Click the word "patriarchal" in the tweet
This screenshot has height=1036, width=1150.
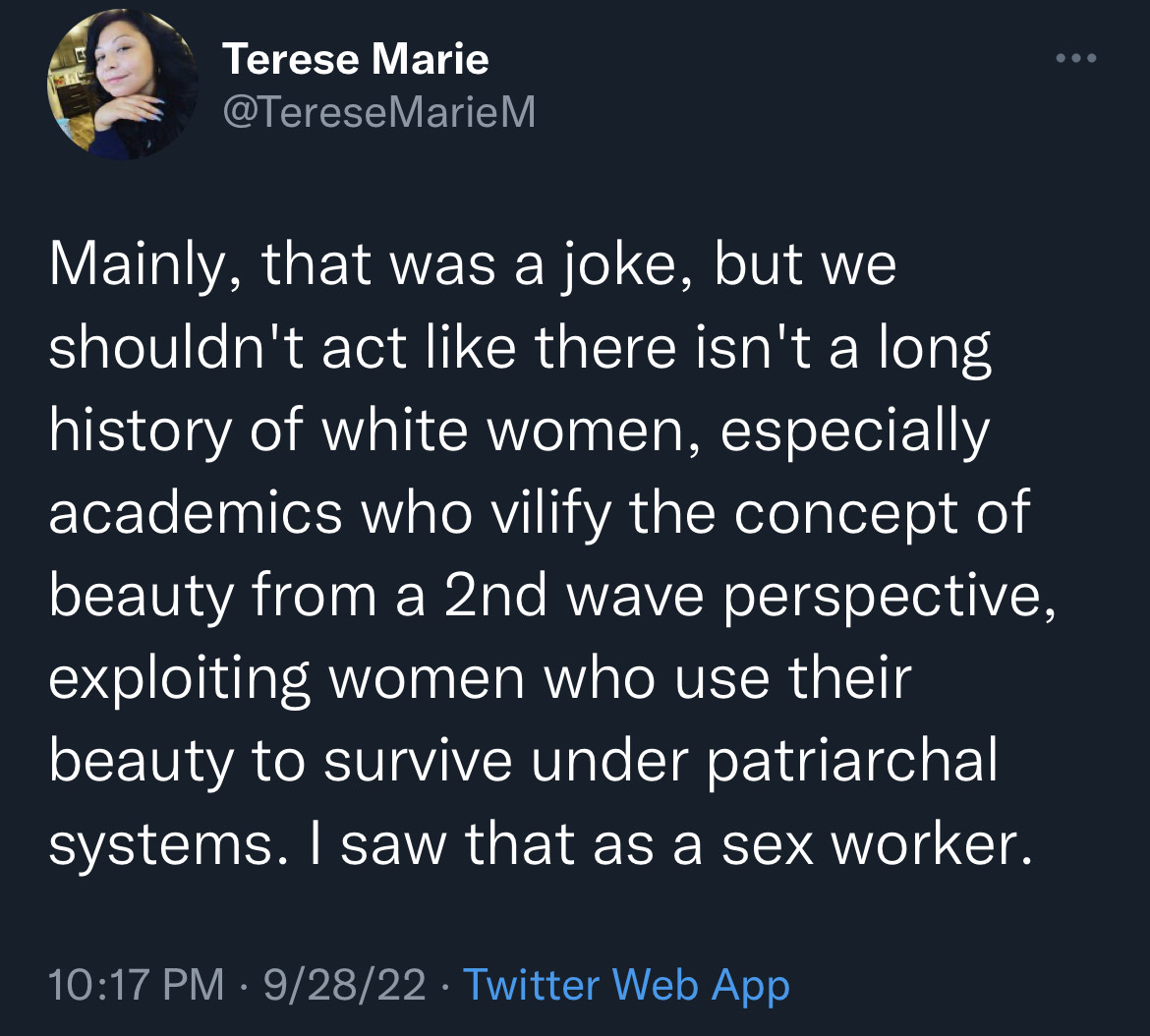pos(851,761)
